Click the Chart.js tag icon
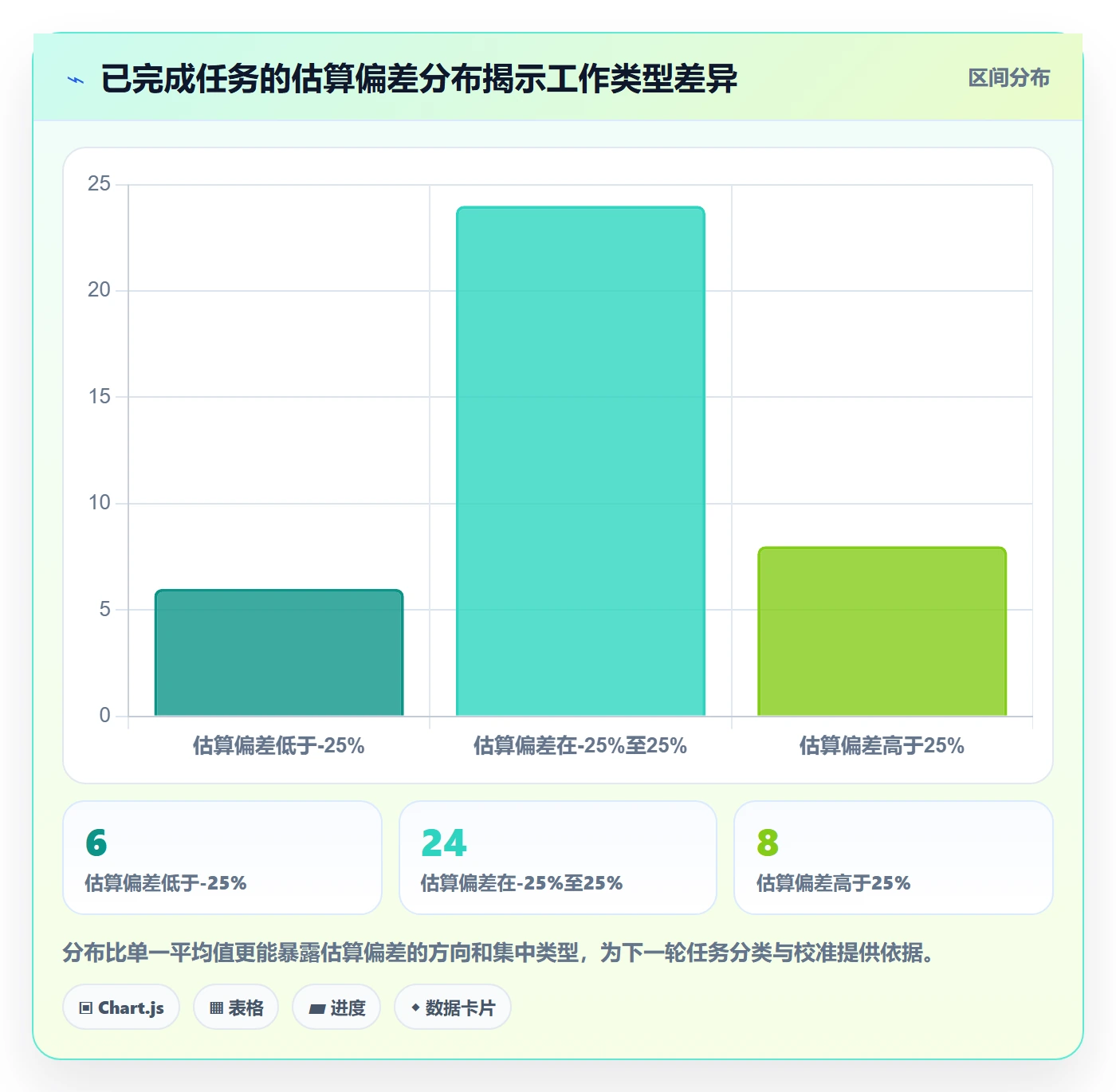The image size is (1116, 1092). point(86,1008)
